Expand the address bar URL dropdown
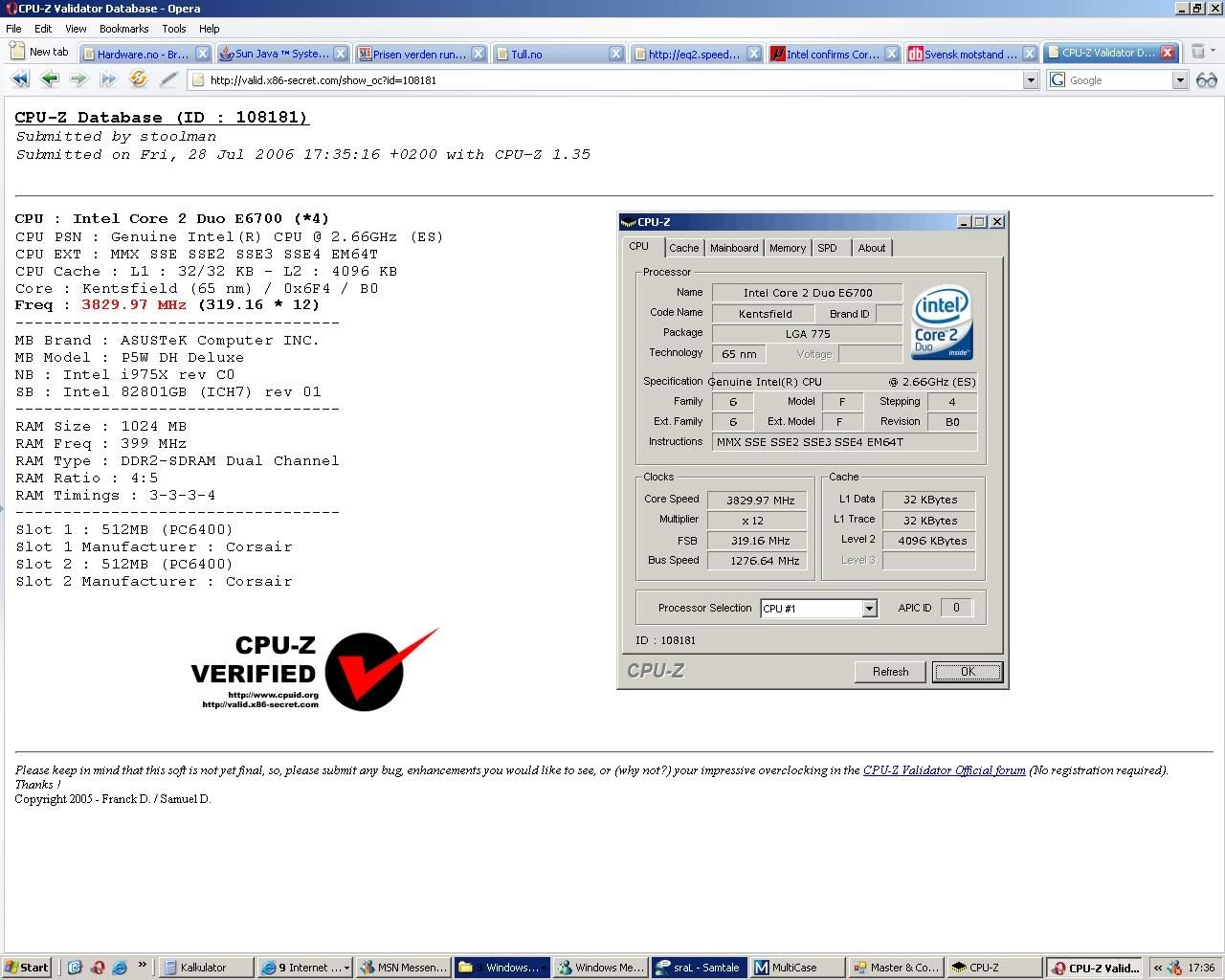 coord(1031,80)
